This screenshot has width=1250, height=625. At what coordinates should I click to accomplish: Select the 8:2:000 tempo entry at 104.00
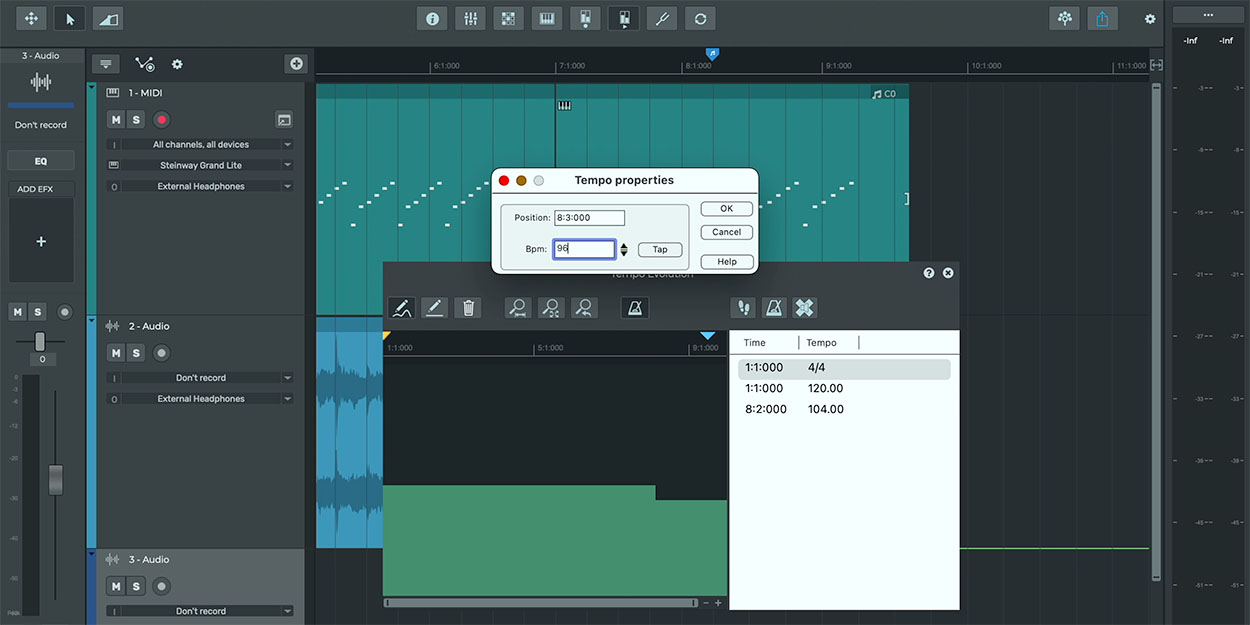pos(794,409)
